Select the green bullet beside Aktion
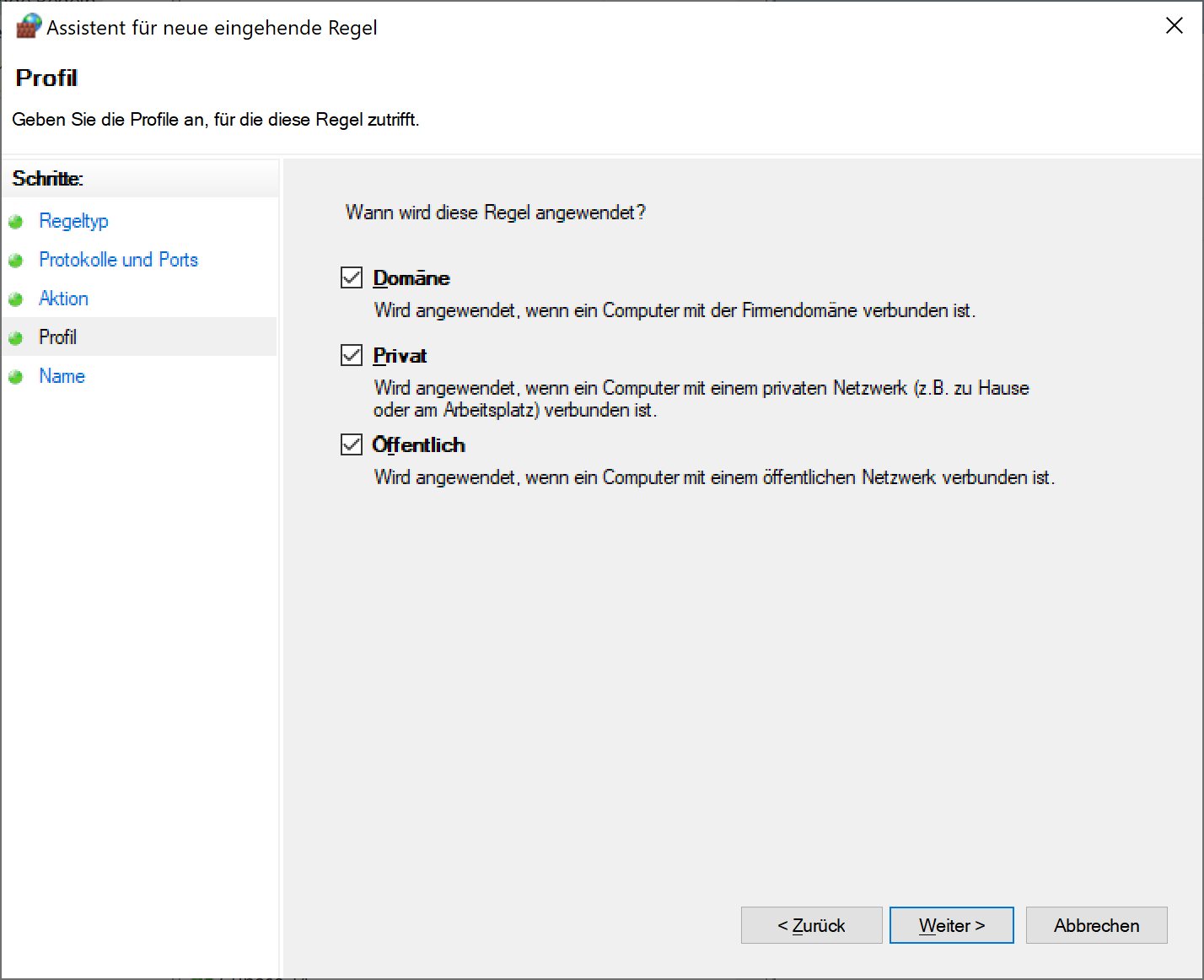Image resolution: width=1204 pixels, height=980 pixels. pos(15,299)
